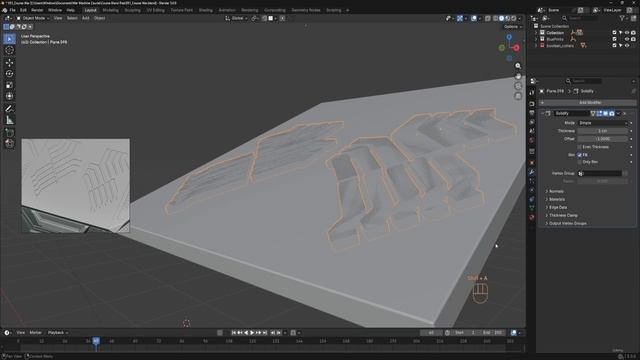
Task: Switch to the Sculpting workspace tab
Action: click(133, 10)
